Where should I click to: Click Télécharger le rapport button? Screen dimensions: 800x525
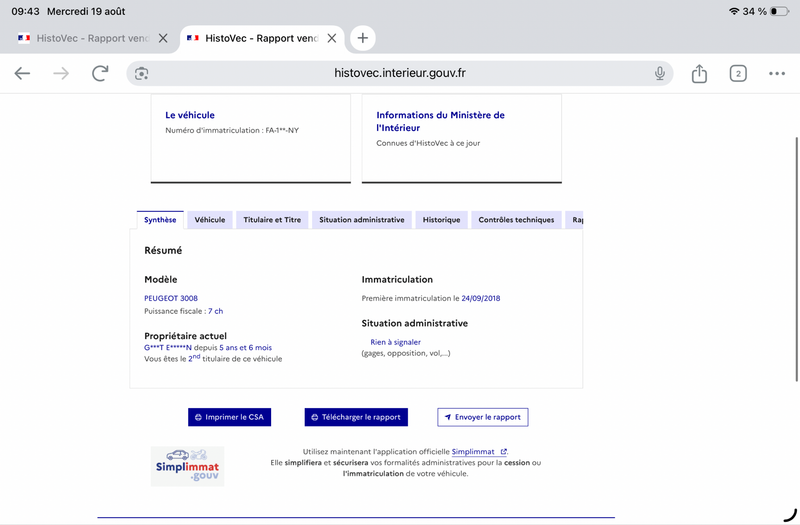click(356, 417)
